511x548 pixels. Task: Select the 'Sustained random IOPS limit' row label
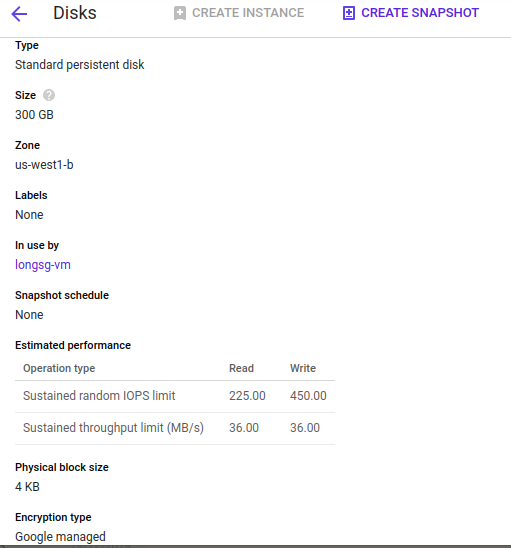(99, 396)
